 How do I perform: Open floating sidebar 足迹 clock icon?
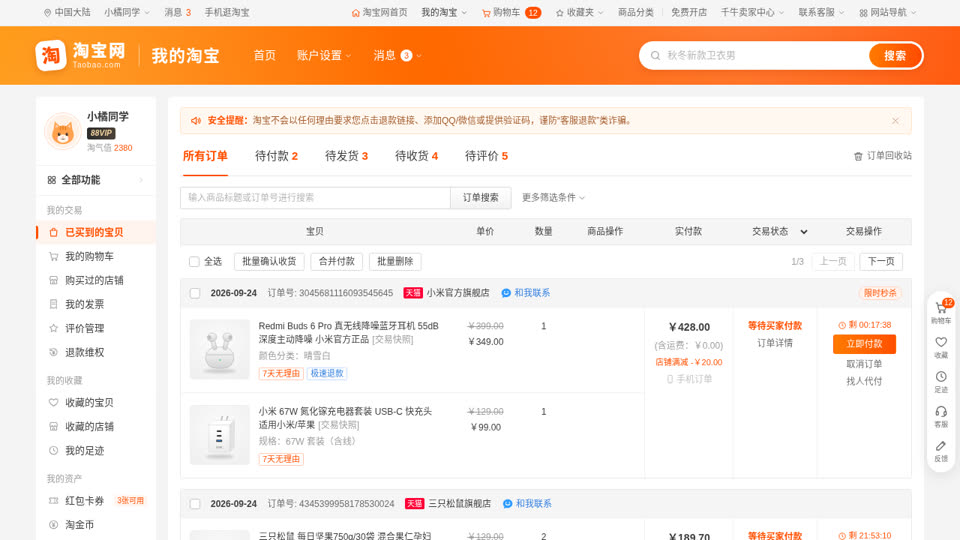tap(941, 377)
